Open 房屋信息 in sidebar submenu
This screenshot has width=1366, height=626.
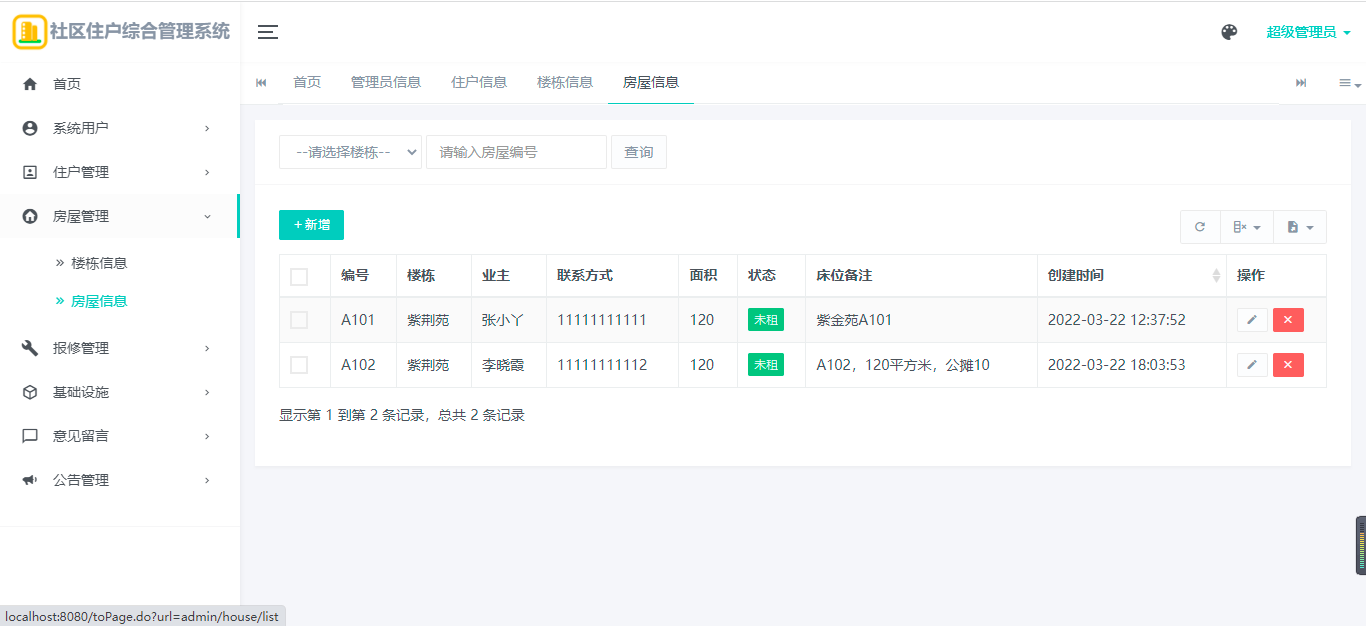tap(99, 301)
